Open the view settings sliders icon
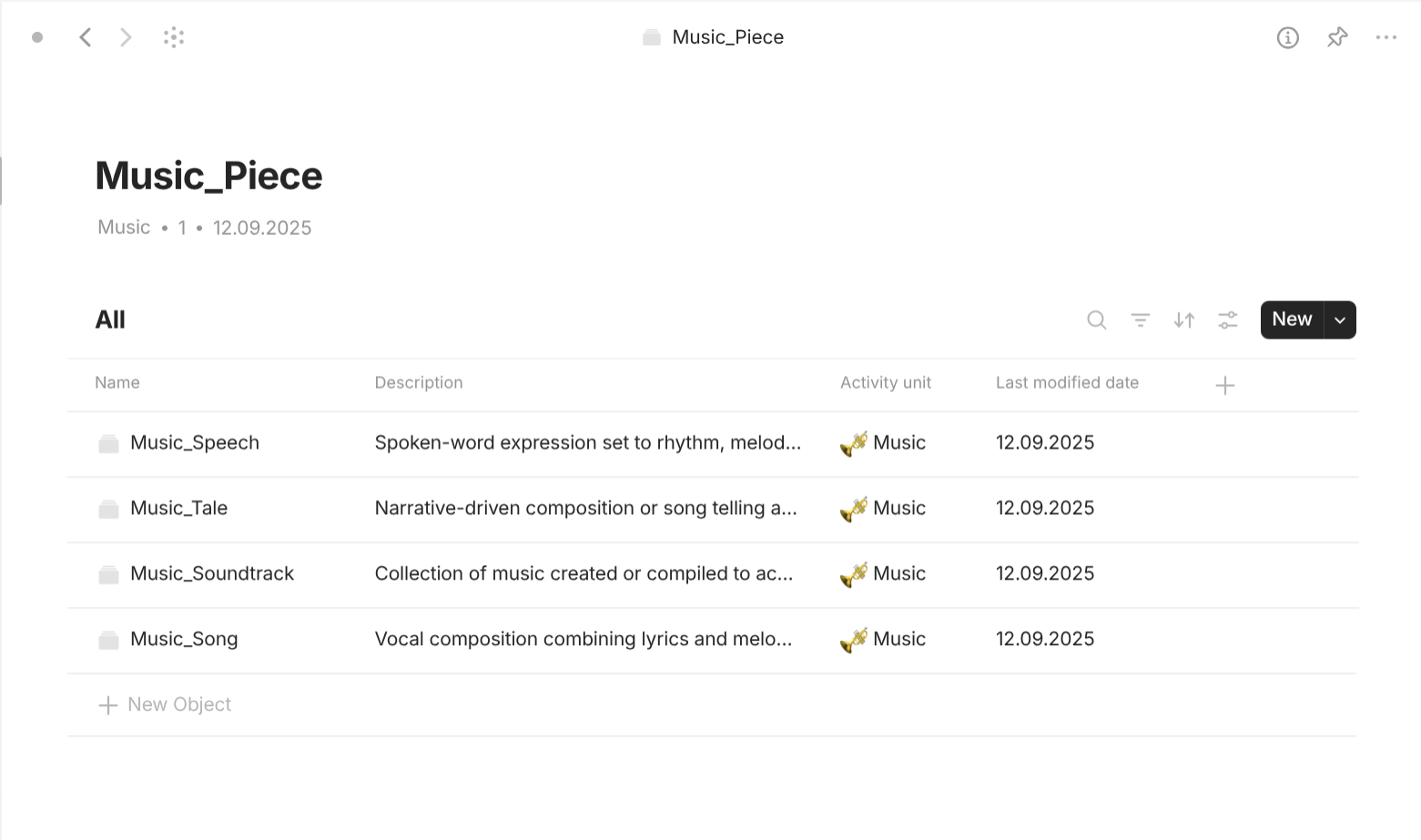This screenshot has height=840, width=1421. tap(1227, 320)
